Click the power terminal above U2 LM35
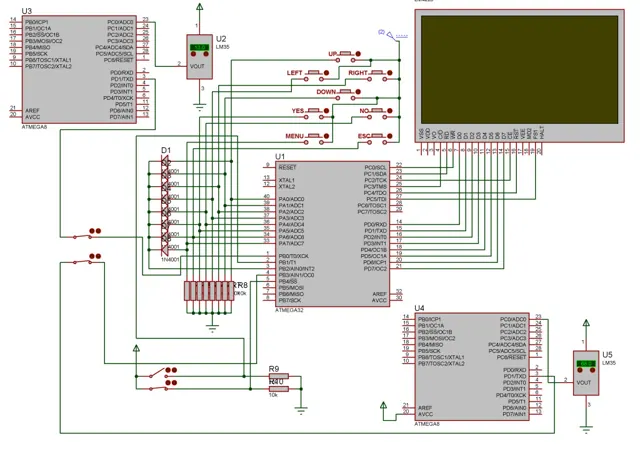Image resolution: width=640 pixels, height=449 pixels. coord(200,7)
